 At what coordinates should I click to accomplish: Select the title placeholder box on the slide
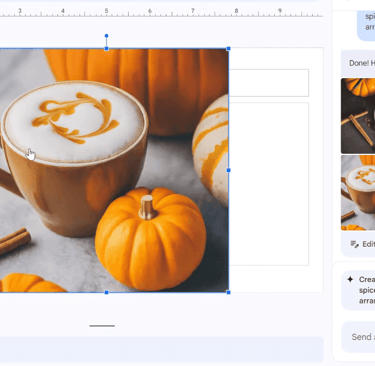(269, 83)
